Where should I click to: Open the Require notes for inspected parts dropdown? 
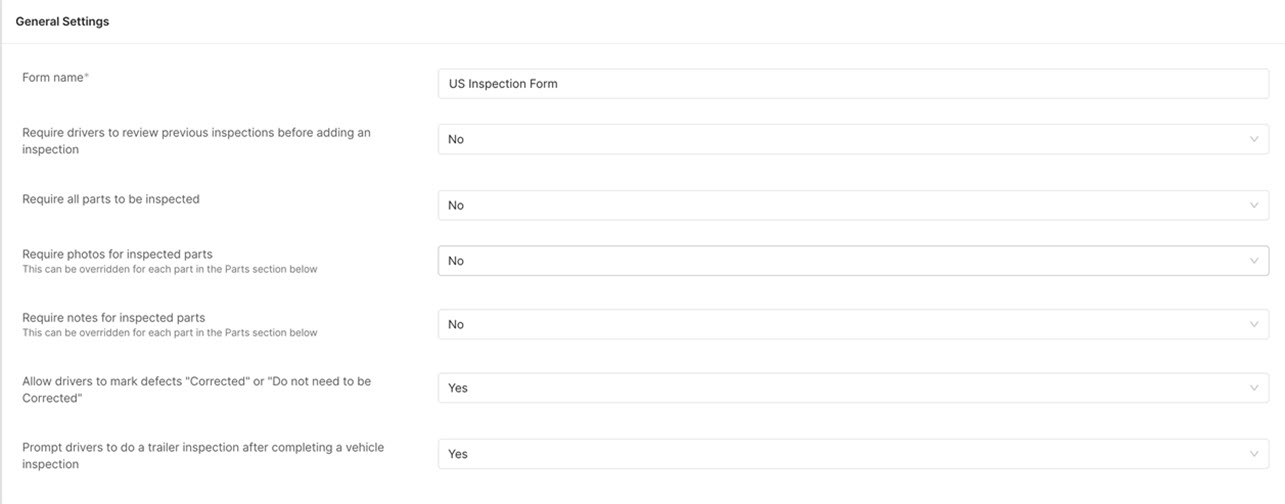click(x=853, y=324)
